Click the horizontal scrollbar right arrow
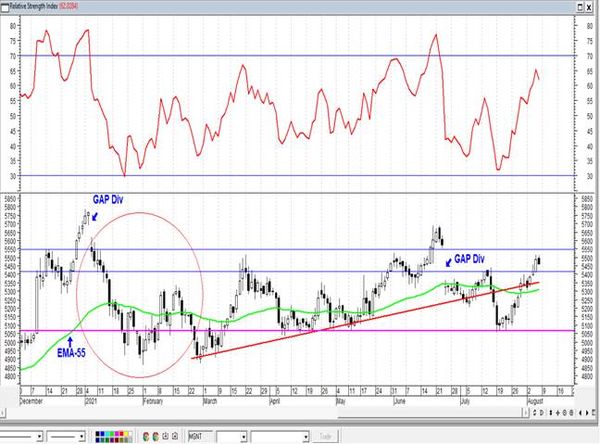This screenshot has height=444, width=600. click(x=526, y=413)
